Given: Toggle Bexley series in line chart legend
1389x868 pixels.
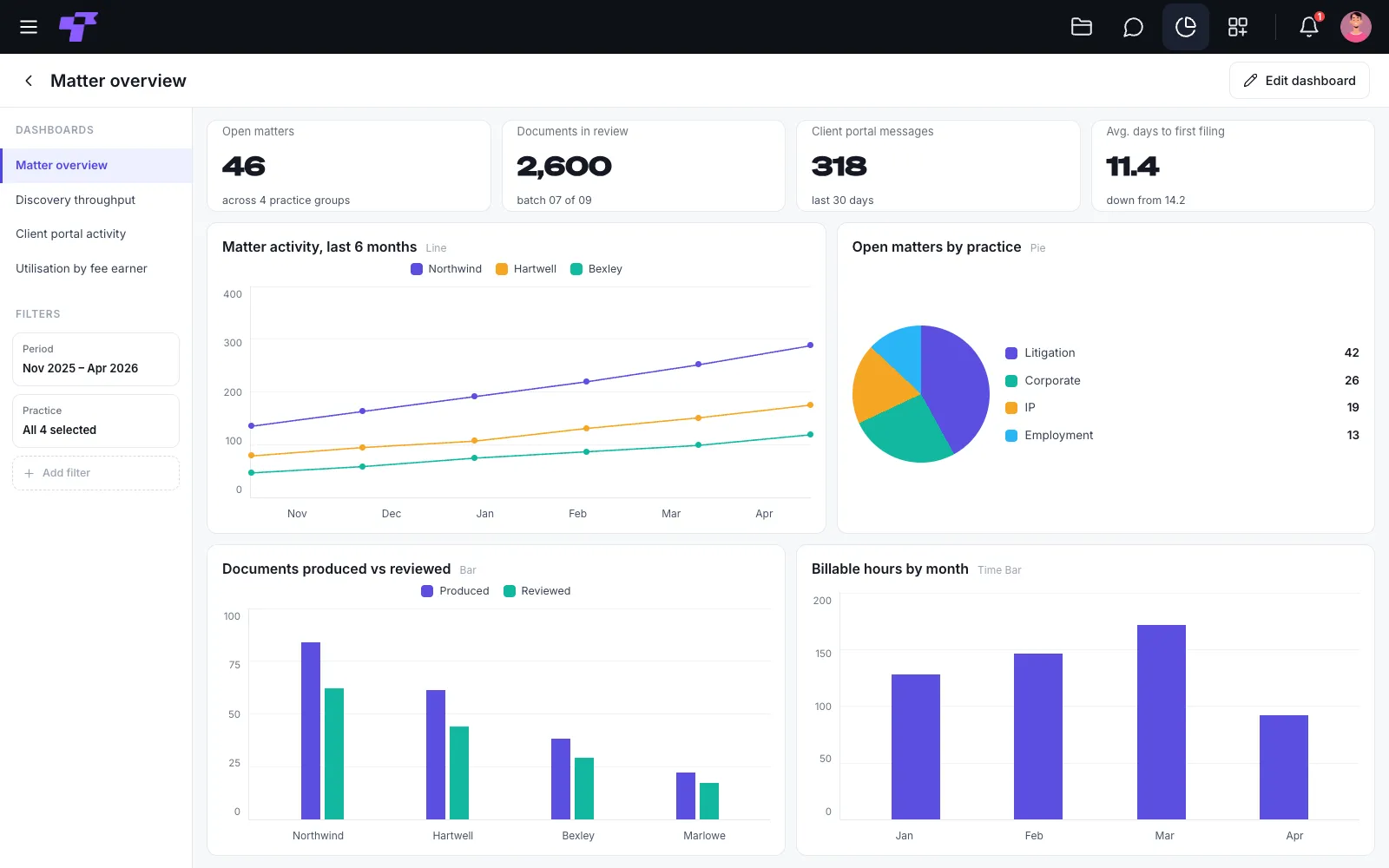Looking at the screenshot, I should [596, 269].
